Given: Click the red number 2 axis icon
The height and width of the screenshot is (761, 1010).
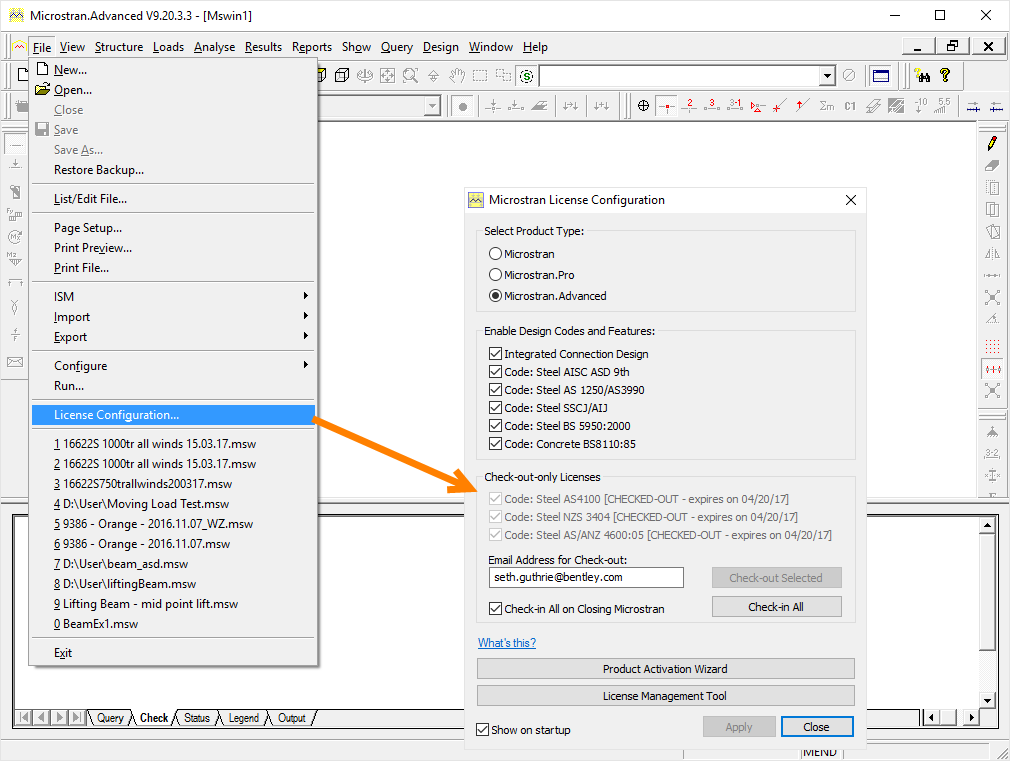Looking at the screenshot, I should (689, 106).
